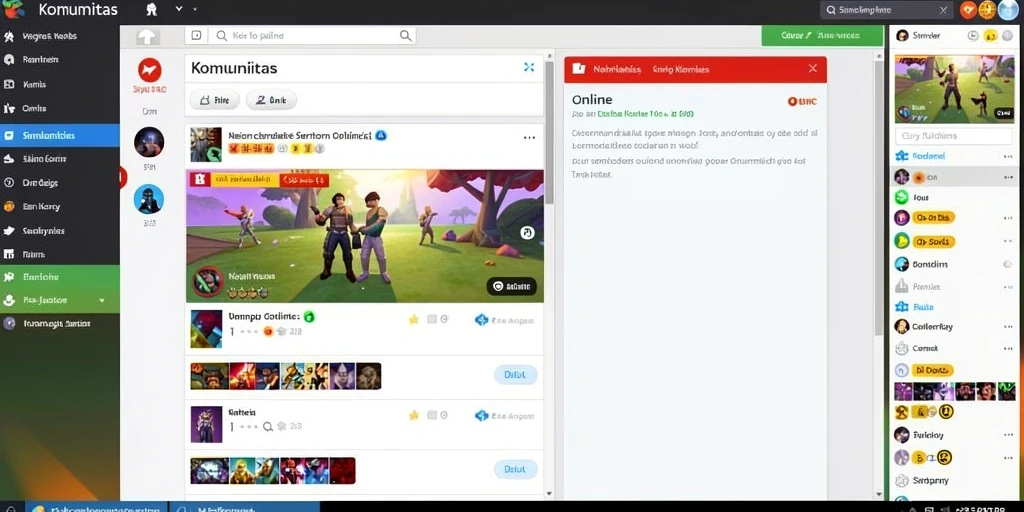Open the first post's three-dot menu

[x=529, y=138]
